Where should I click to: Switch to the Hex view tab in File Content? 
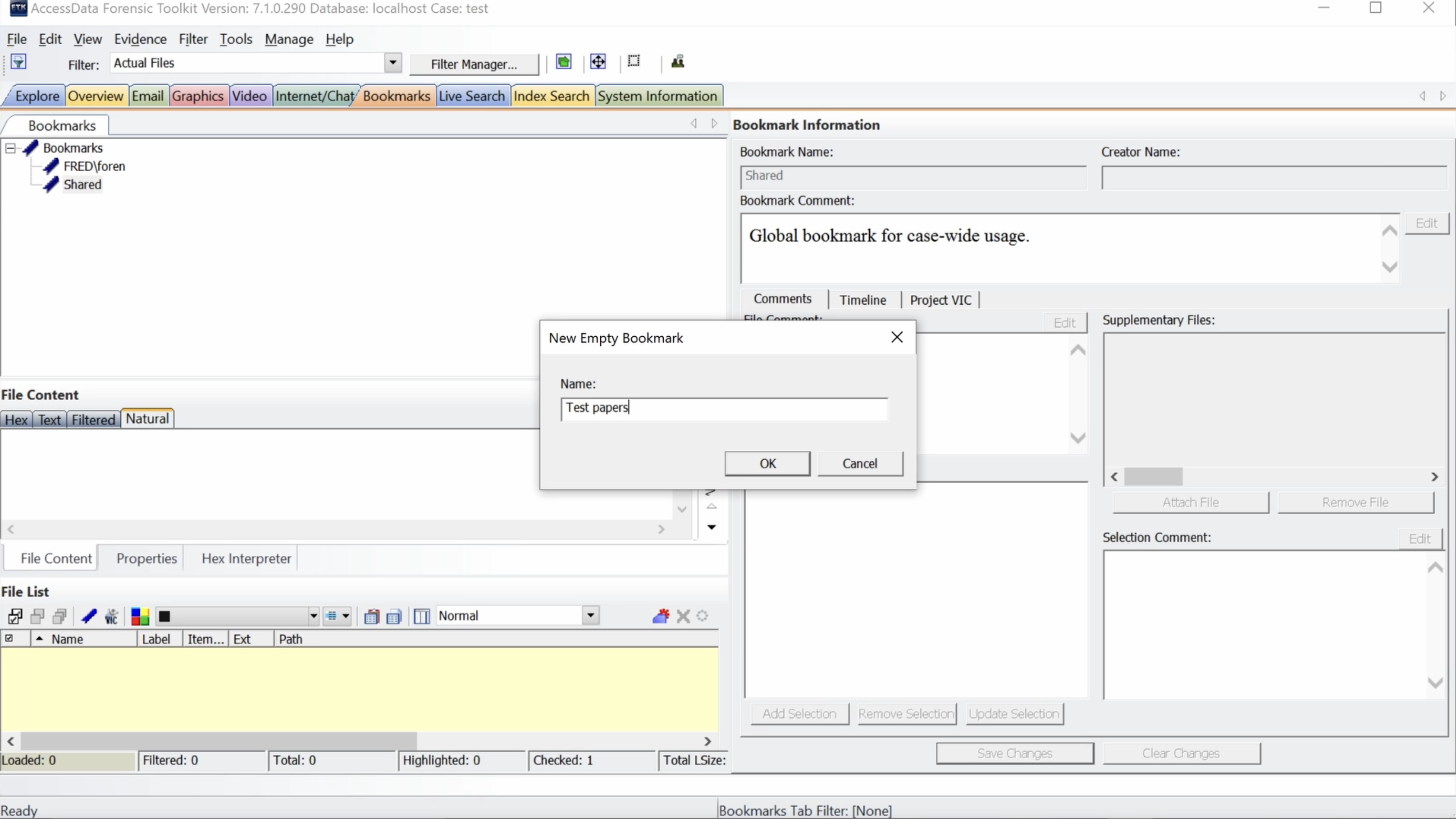click(x=16, y=420)
